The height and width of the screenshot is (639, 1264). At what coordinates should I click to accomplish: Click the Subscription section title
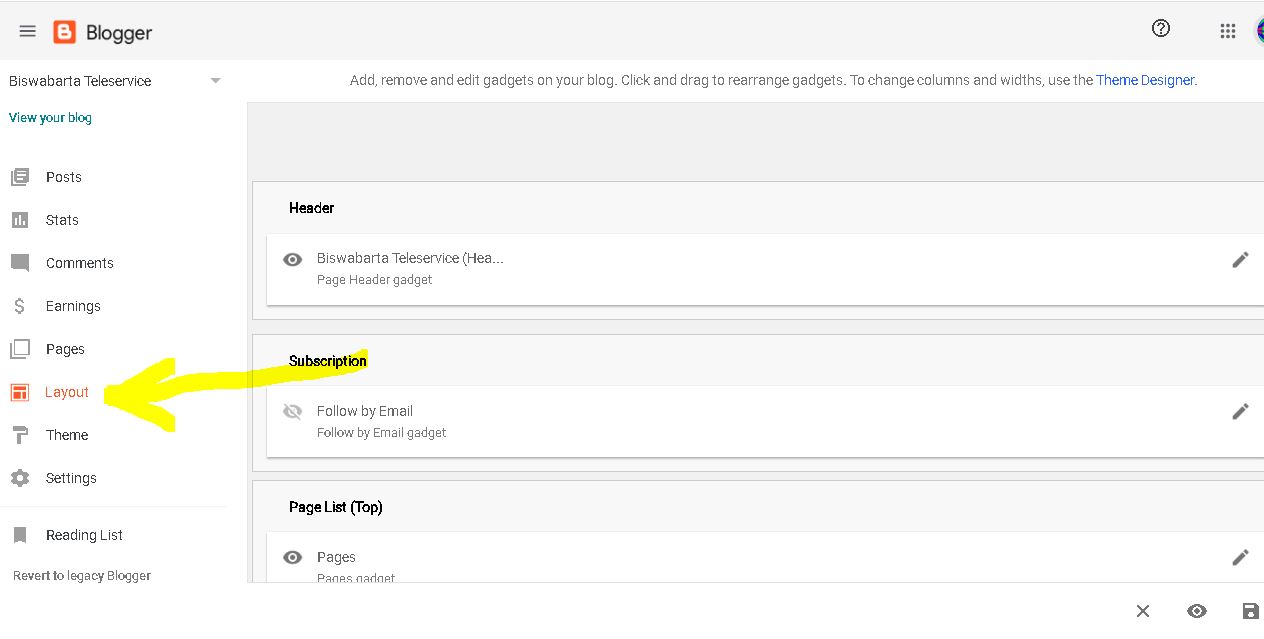coord(328,361)
